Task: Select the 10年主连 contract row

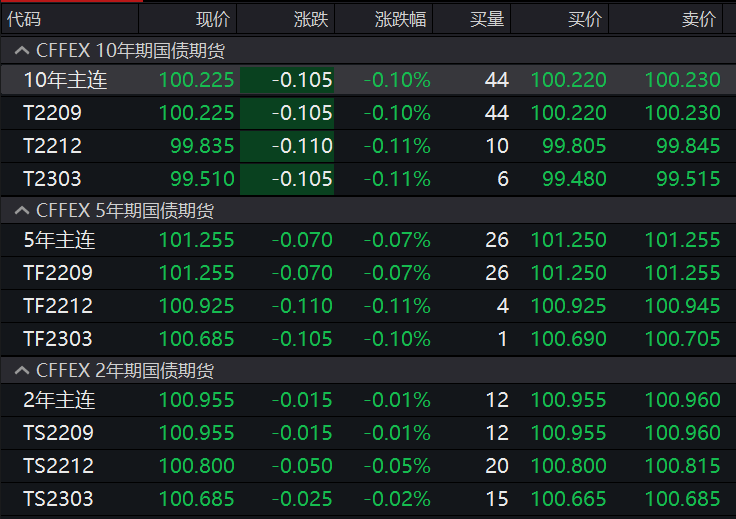Action: [x=65, y=81]
